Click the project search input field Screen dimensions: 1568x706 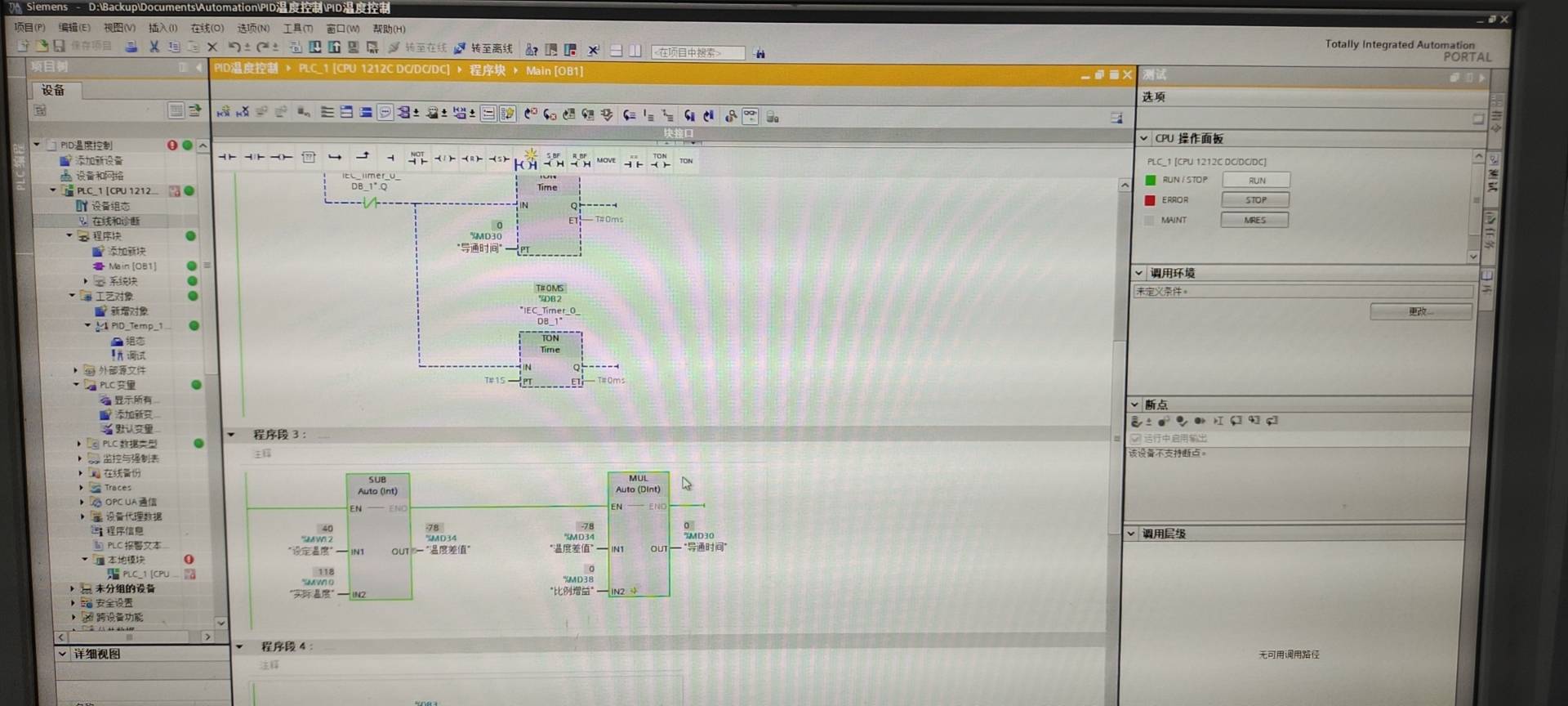point(698,52)
